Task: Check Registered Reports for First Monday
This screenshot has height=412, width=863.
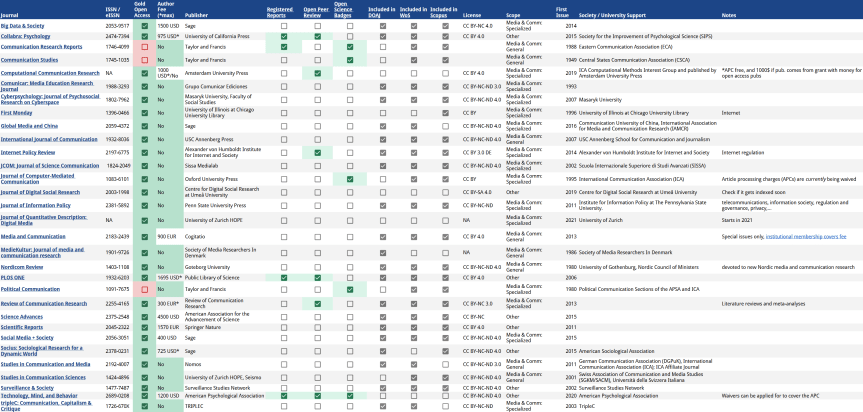Action: tap(285, 113)
